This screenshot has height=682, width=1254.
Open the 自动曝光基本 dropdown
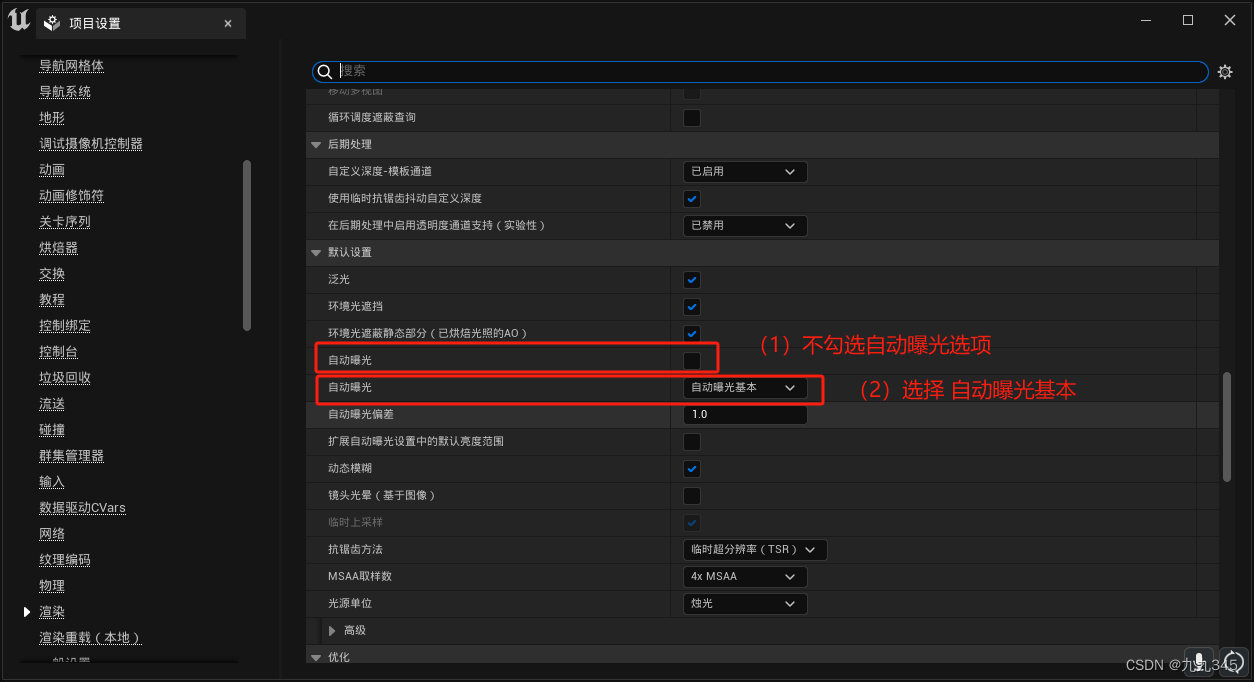(744, 387)
